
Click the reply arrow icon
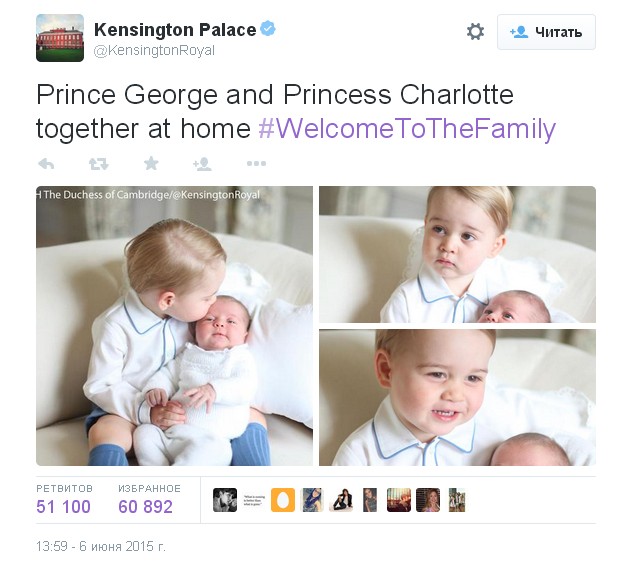46,164
